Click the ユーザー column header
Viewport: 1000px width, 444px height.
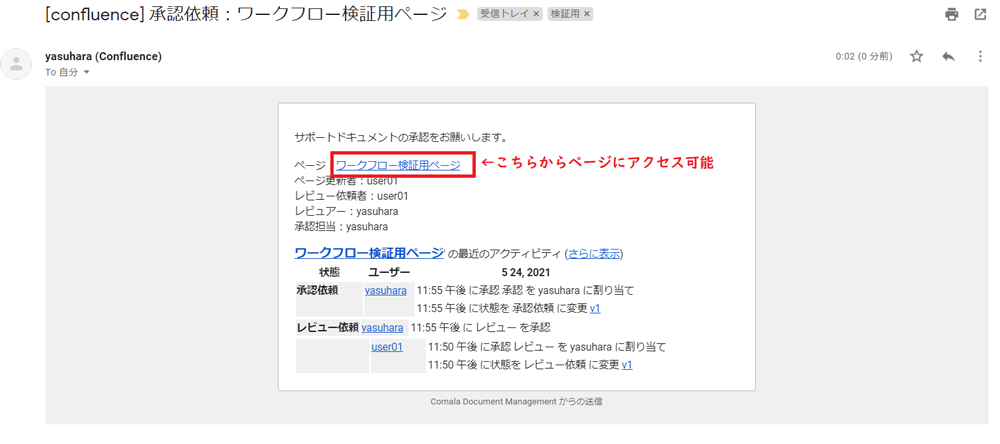[x=389, y=272]
